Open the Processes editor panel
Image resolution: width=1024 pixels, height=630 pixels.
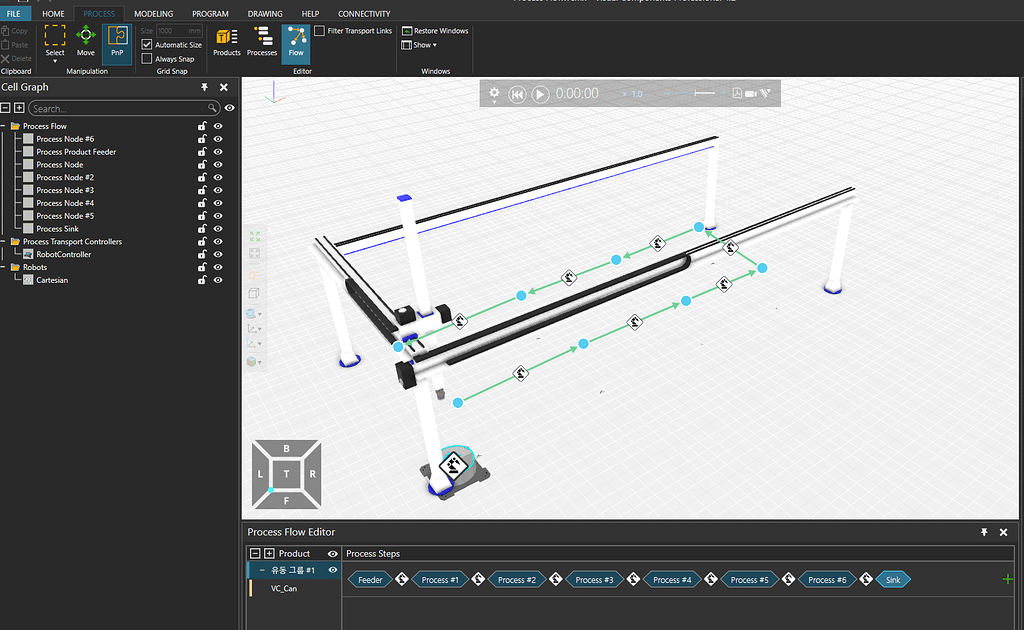click(x=261, y=42)
